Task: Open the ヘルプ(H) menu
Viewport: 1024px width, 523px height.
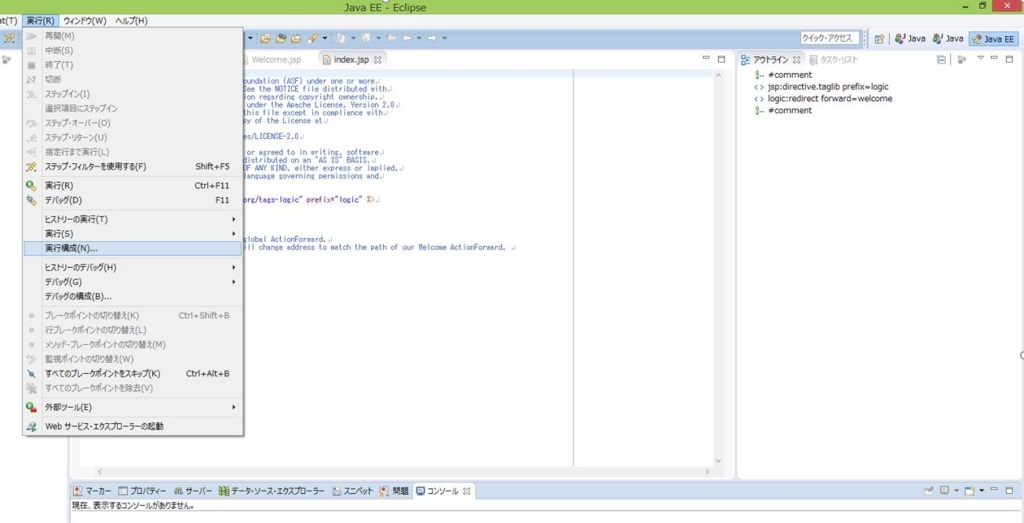Action: click(x=131, y=21)
